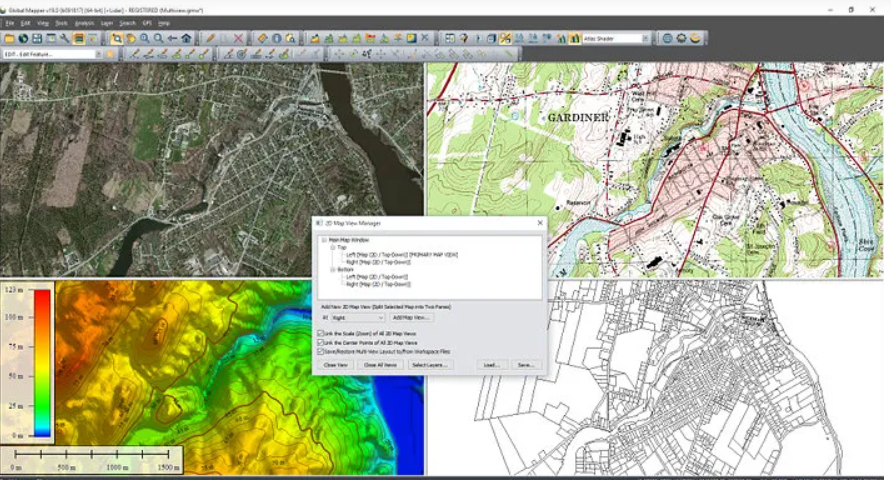The width and height of the screenshot is (891, 480).
Task: Click the map scale bar
Action: pos(91,460)
